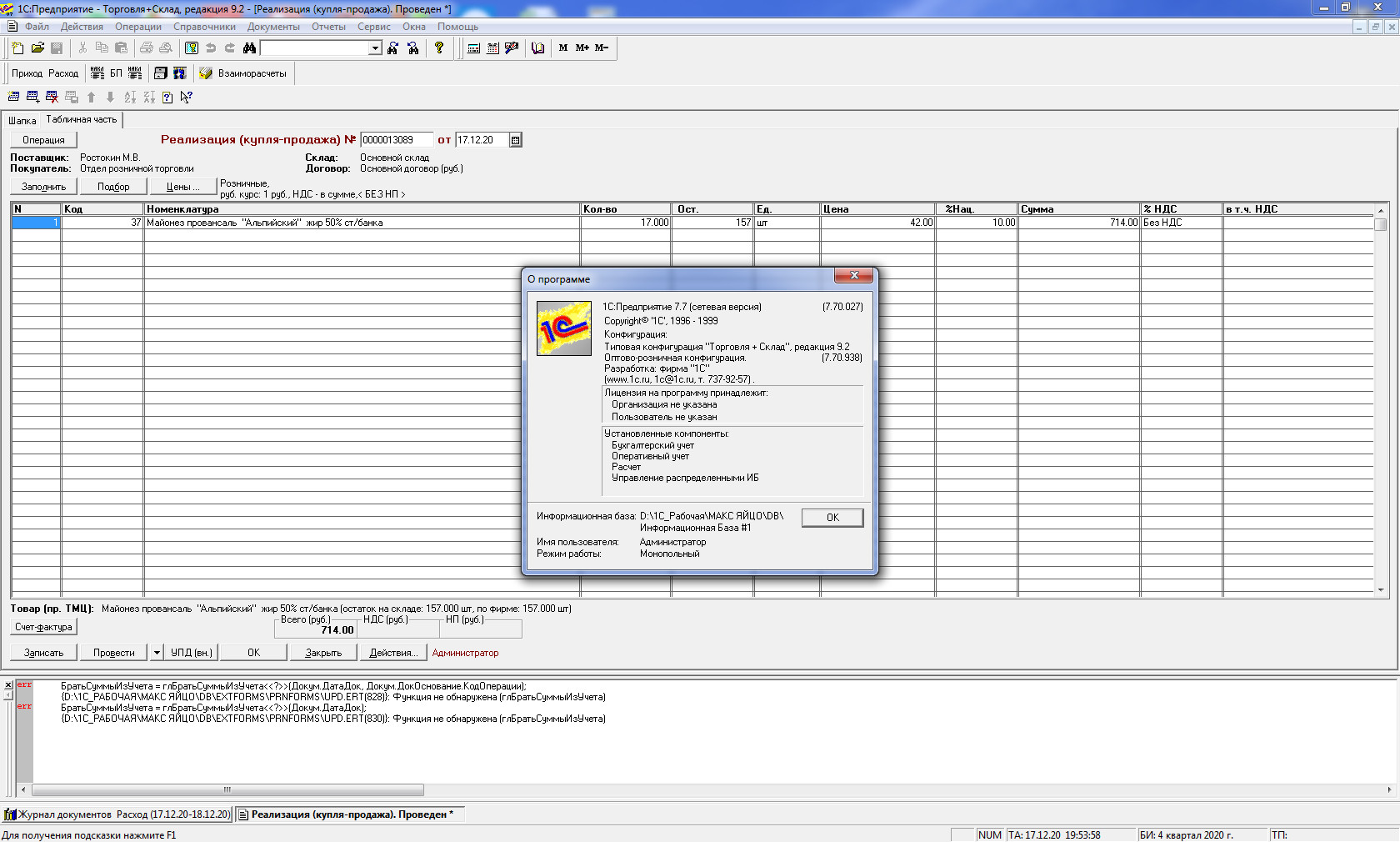Click the Cut scissors icon
This screenshot has height=842, width=1400.
(82, 48)
